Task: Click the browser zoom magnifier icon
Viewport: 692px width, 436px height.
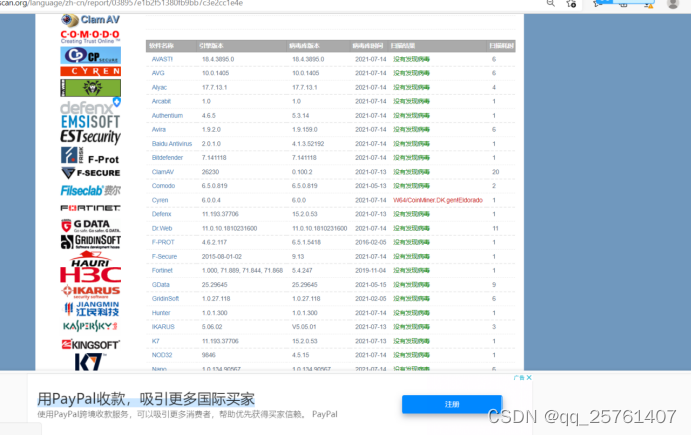Action: click(x=551, y=4)
